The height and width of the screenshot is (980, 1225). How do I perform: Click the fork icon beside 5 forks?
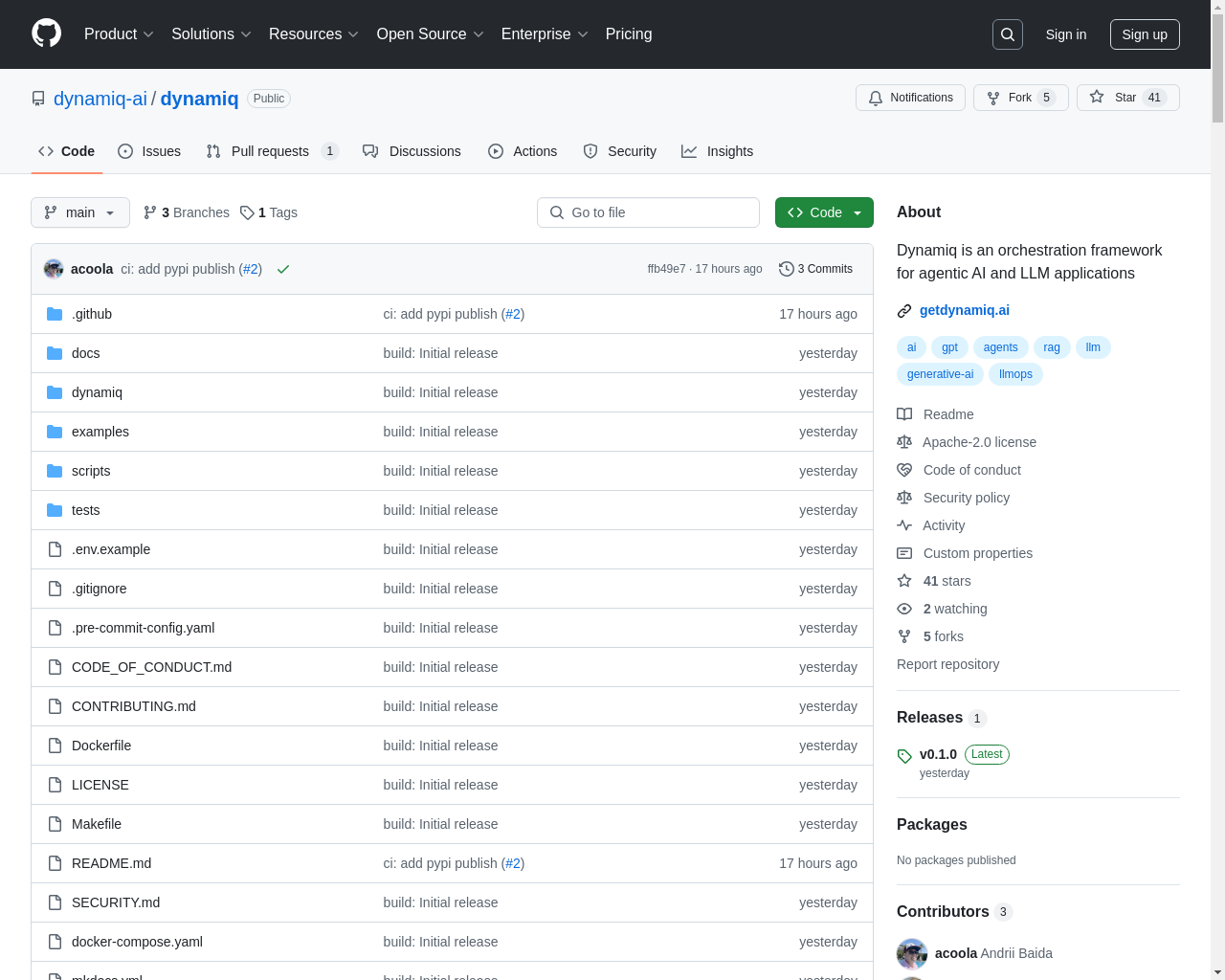904,636
